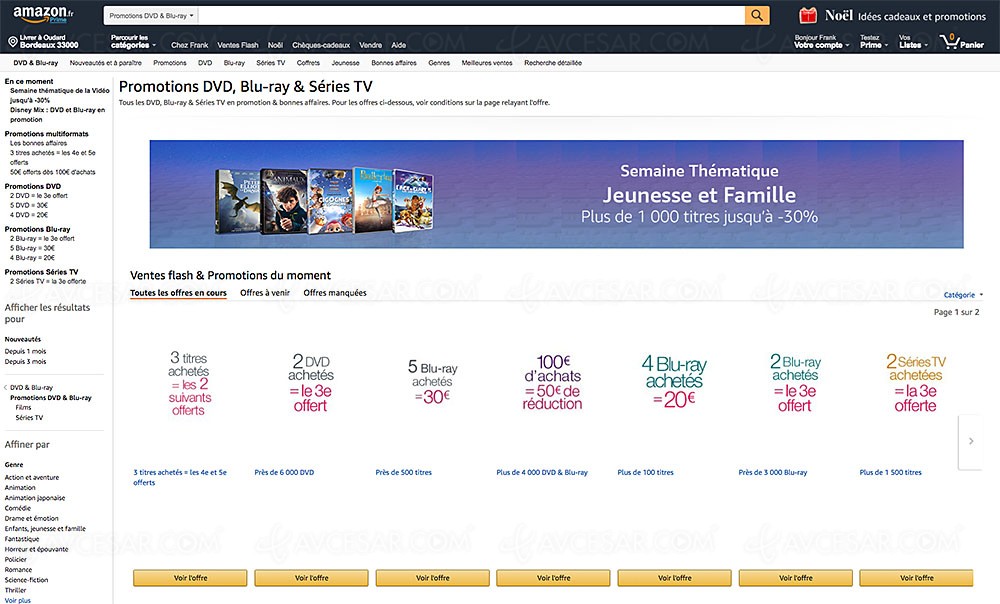
Task: Launch the search with the magnifier icon
Action: (x=756, y=15)
